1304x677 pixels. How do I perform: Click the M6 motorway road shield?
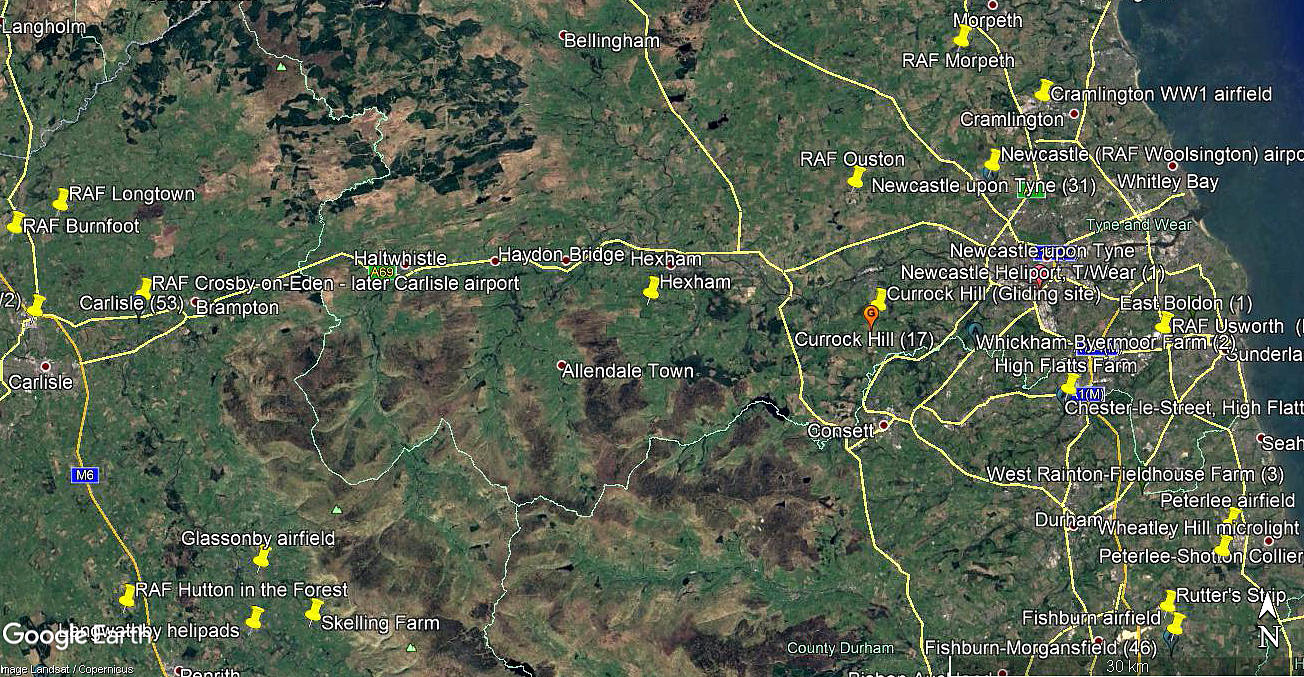point(85,475)
